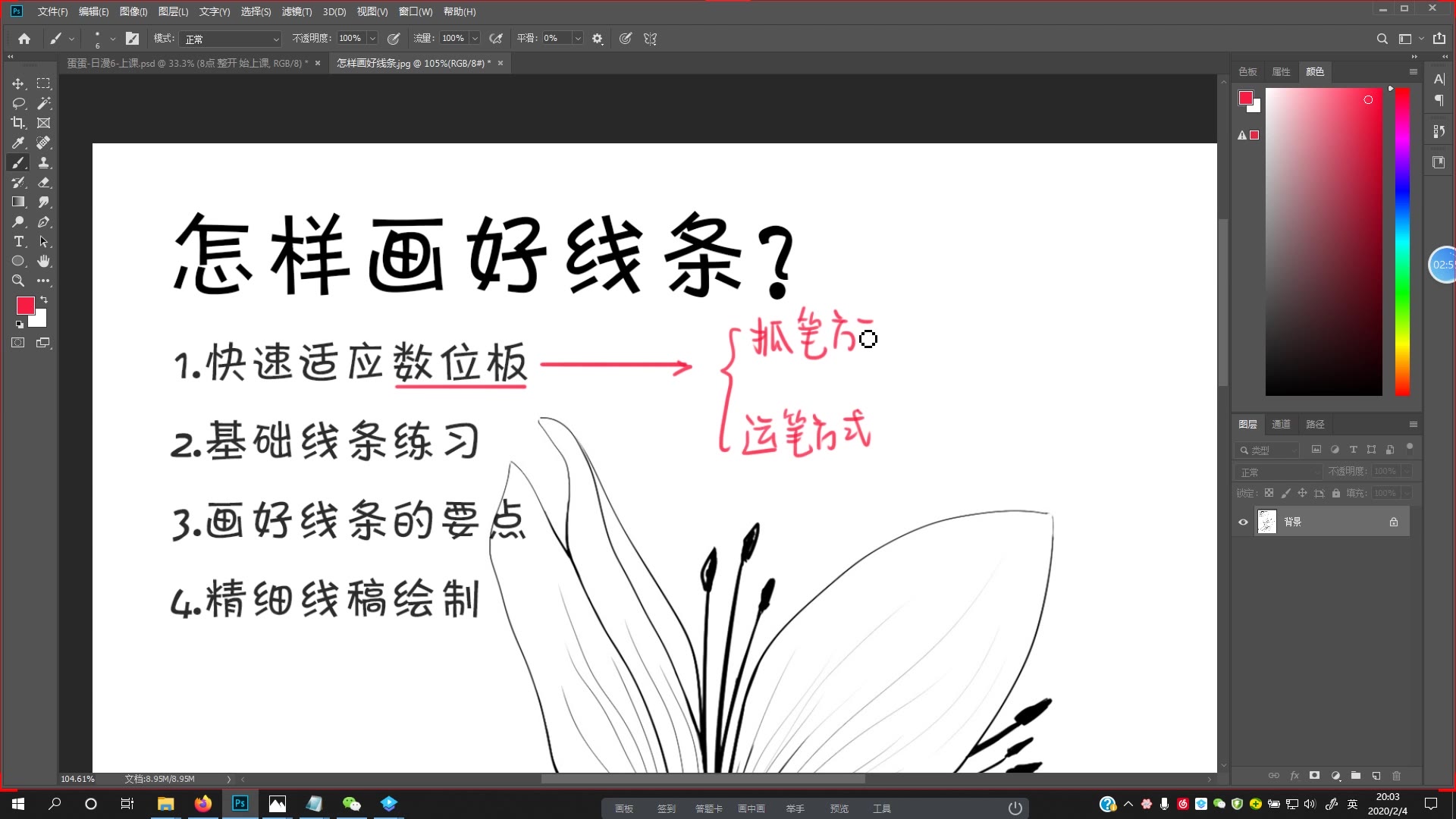The width and height of the screenshot is (1456, 819).
Task: Click the horizontal scrollbar below the canvas
Action: [x=704, y=779]
